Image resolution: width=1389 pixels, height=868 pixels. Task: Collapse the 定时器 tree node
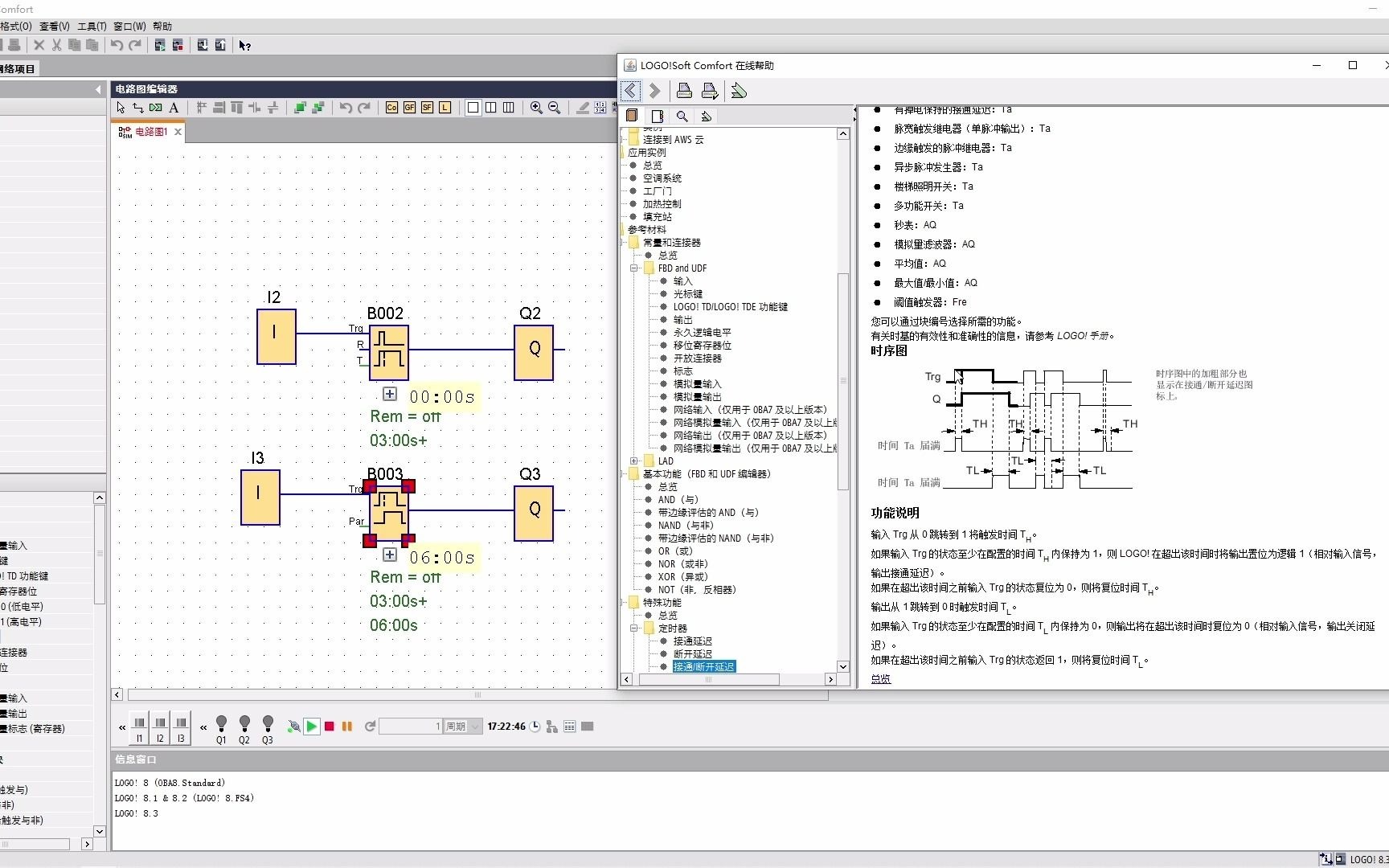tap(634, 628)
